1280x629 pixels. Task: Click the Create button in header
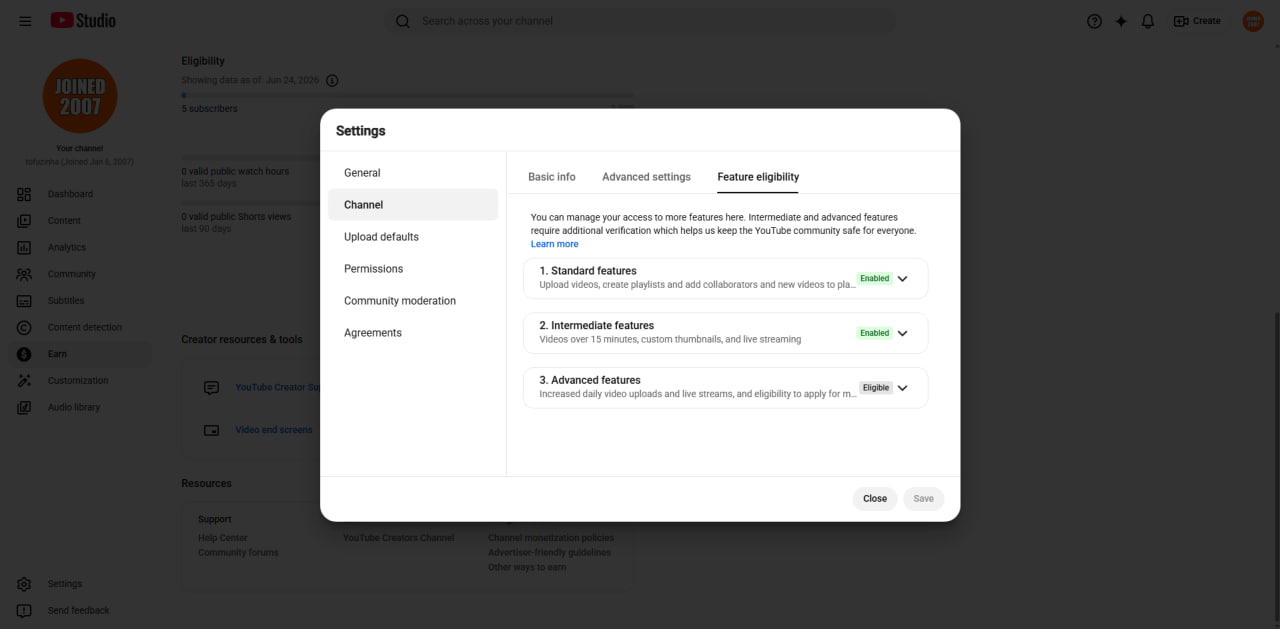tap(1197, 21)
